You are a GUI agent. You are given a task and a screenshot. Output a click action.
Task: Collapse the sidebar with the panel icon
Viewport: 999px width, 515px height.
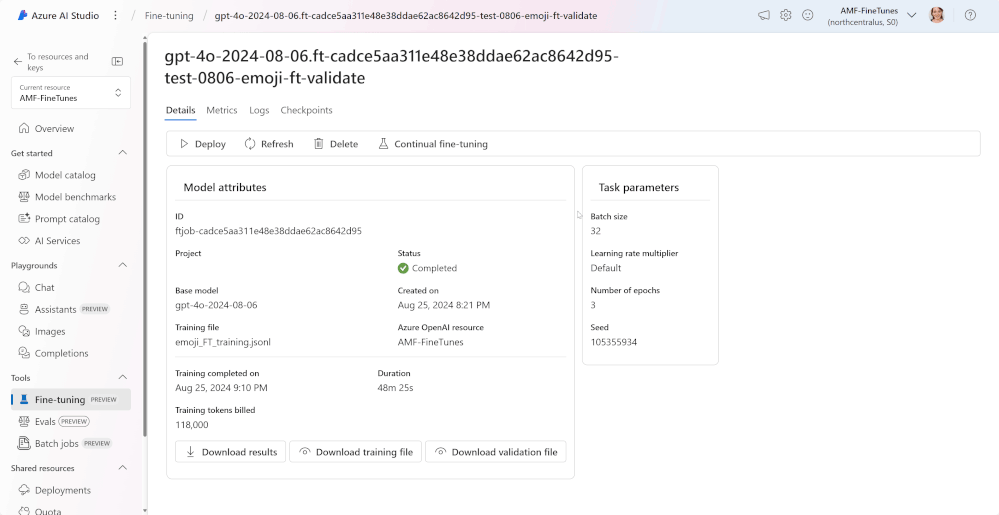click(117, 61)
